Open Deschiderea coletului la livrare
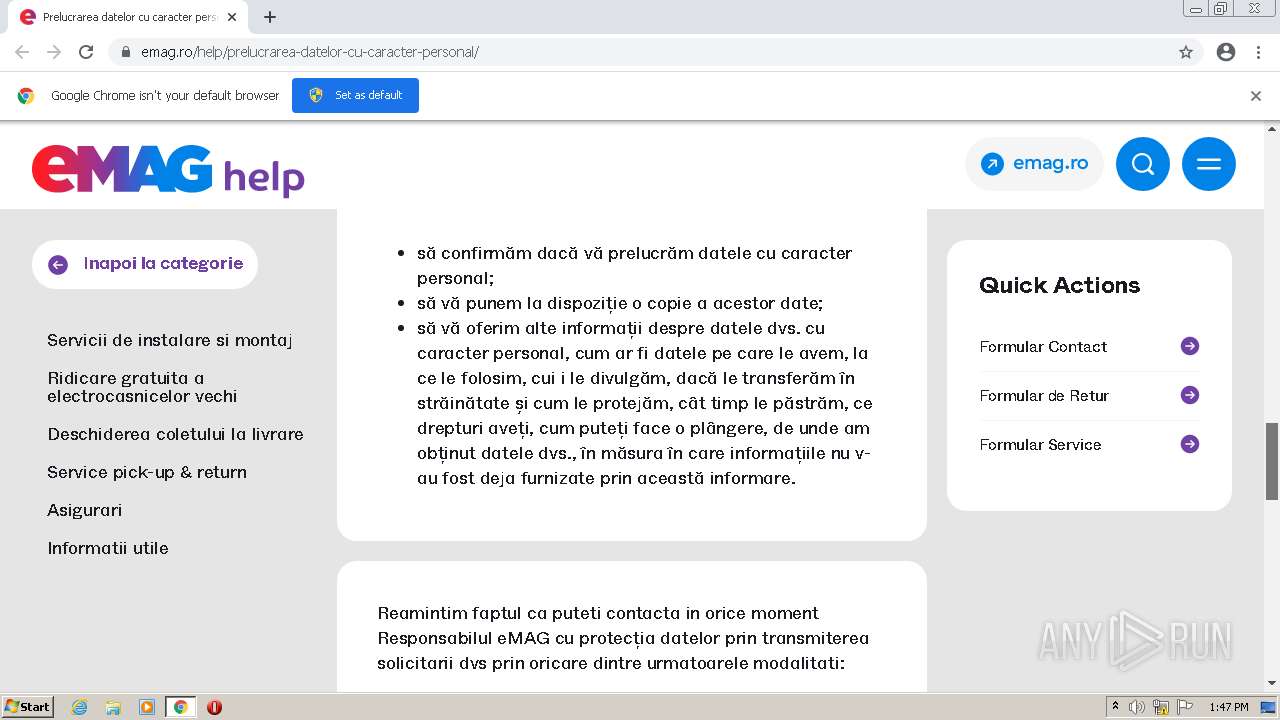 point(175,434)
